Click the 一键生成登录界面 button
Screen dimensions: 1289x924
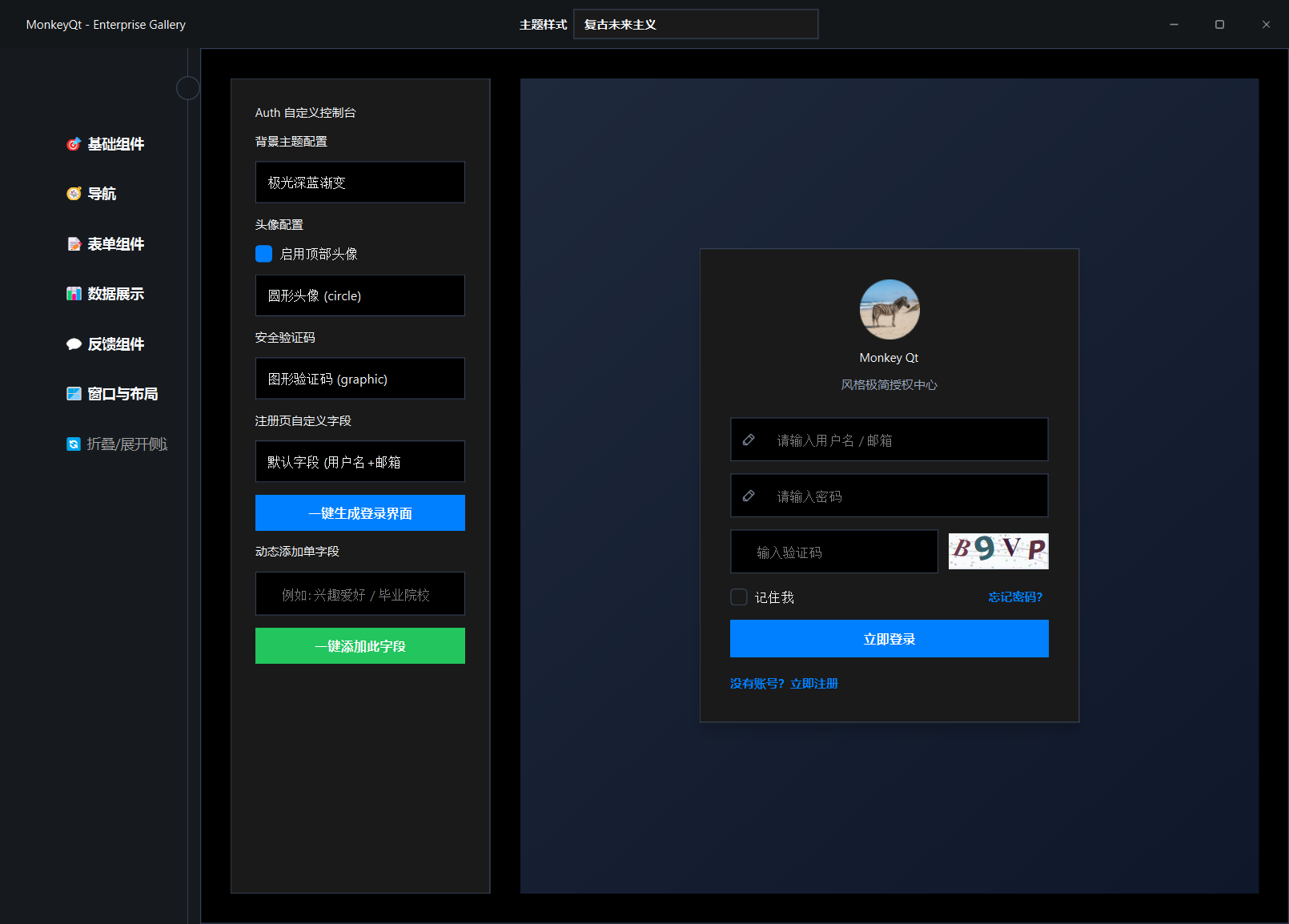pos(360,513)
